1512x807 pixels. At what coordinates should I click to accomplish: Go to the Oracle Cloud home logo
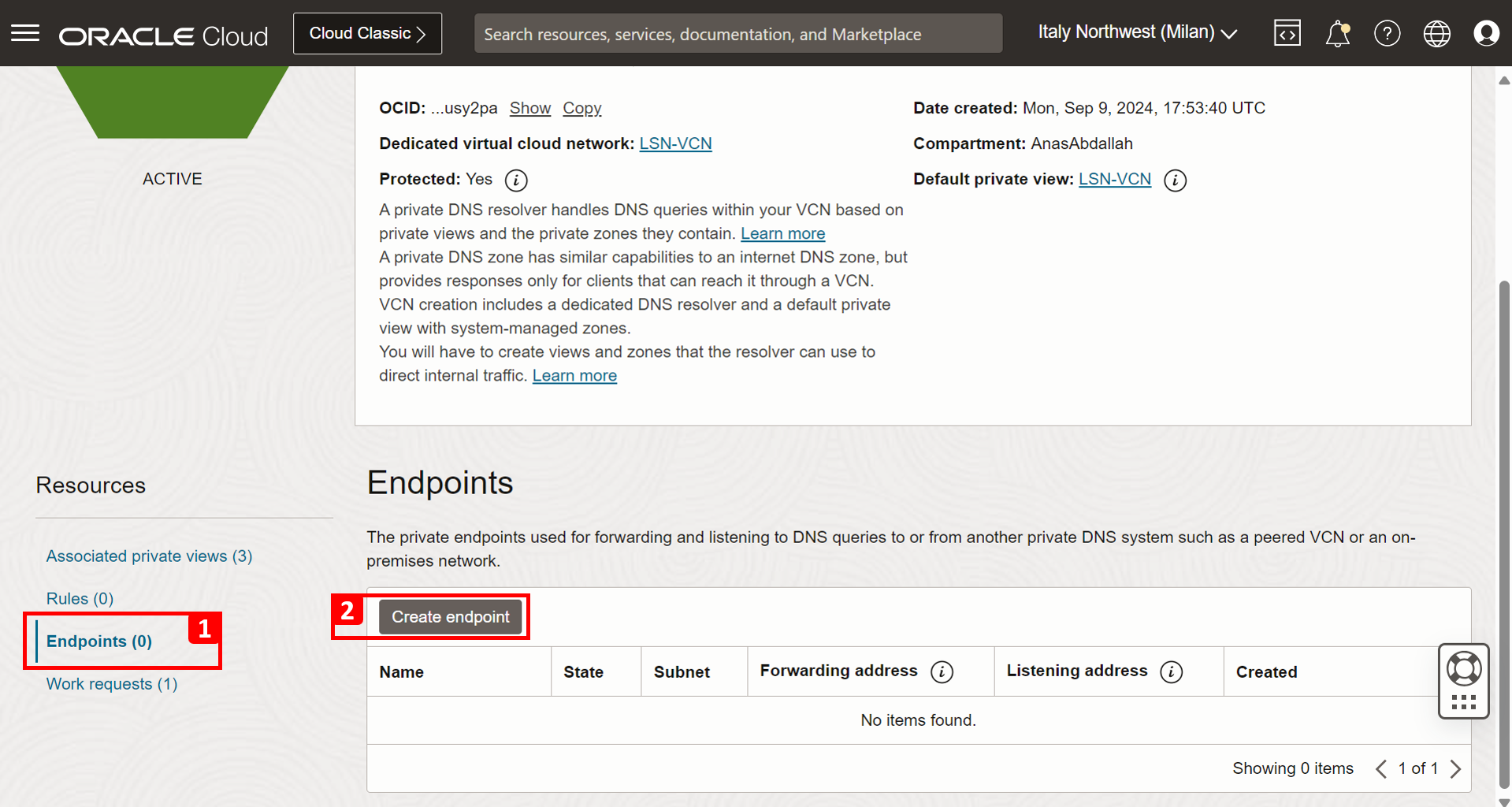tap(163, 36)
